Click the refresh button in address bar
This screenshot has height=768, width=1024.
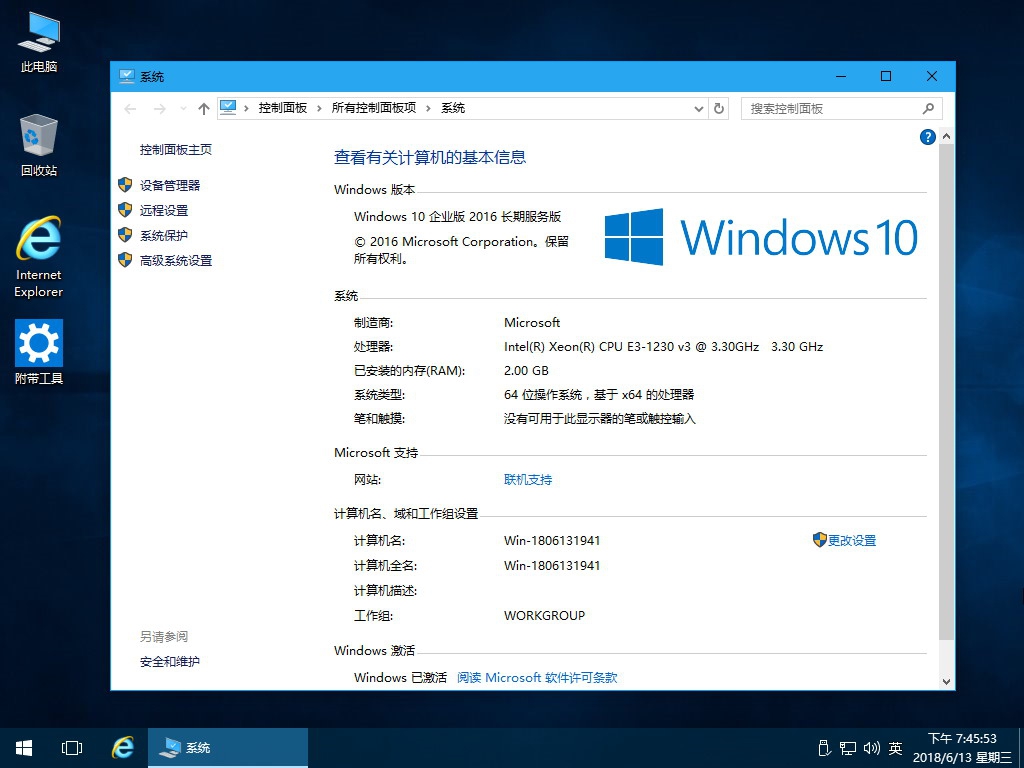click(x=719, y=108)
